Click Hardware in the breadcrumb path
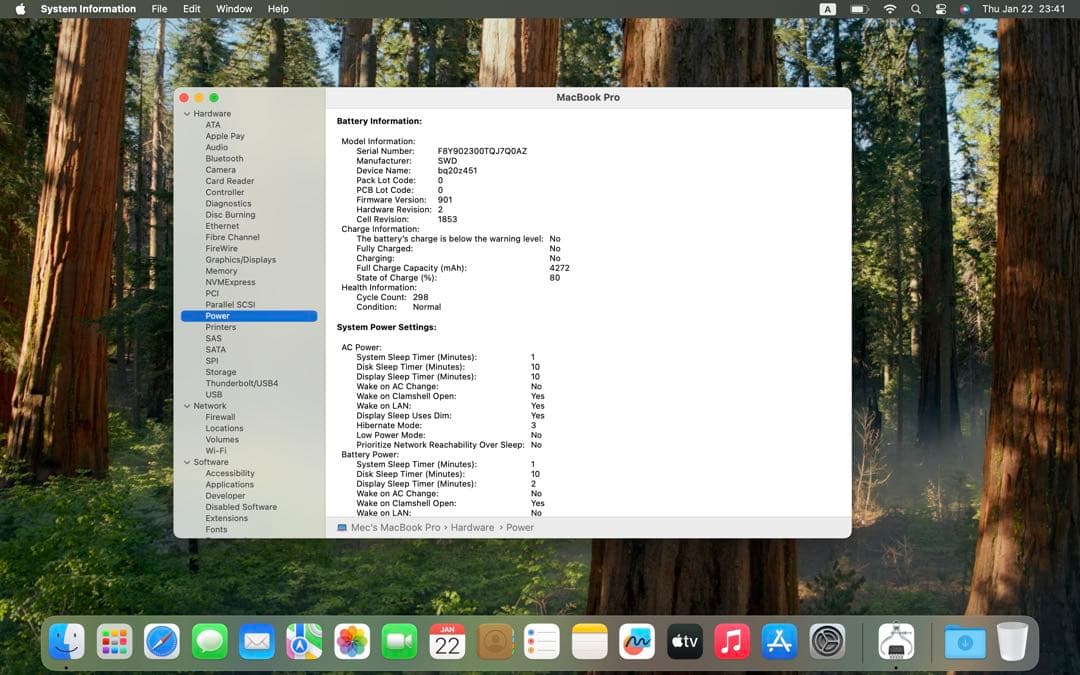Image resolution: width=1080 pixels, height=675 pixels. coord(472,527)
